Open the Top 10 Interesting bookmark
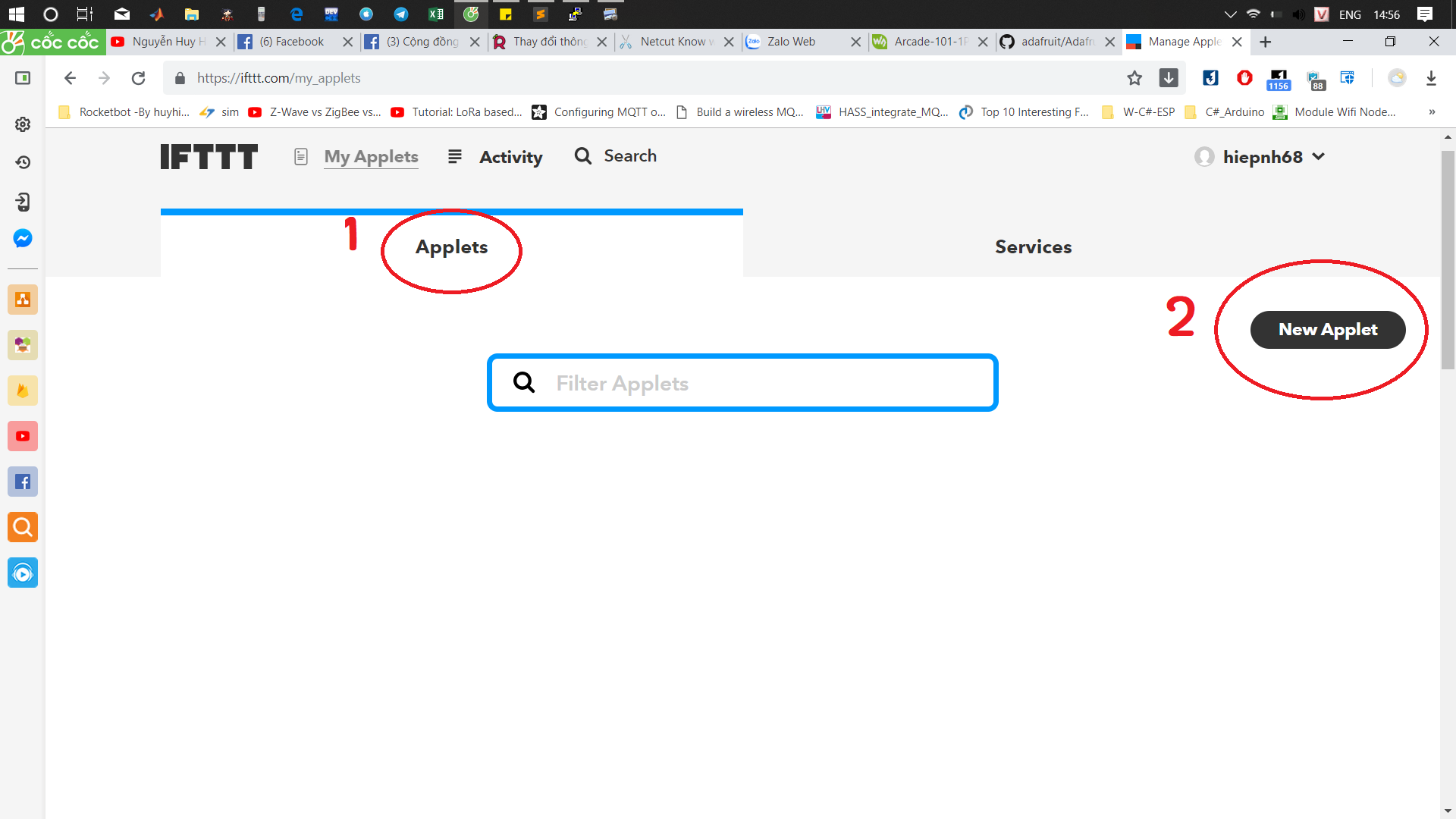Screen dimensions: 1456x819 click(1025, 112)
